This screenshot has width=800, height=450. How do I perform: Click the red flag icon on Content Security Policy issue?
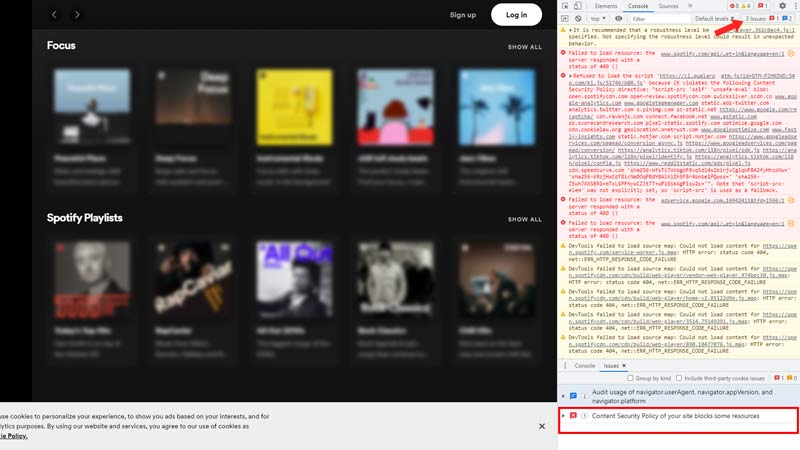click(x=573, y=416)
